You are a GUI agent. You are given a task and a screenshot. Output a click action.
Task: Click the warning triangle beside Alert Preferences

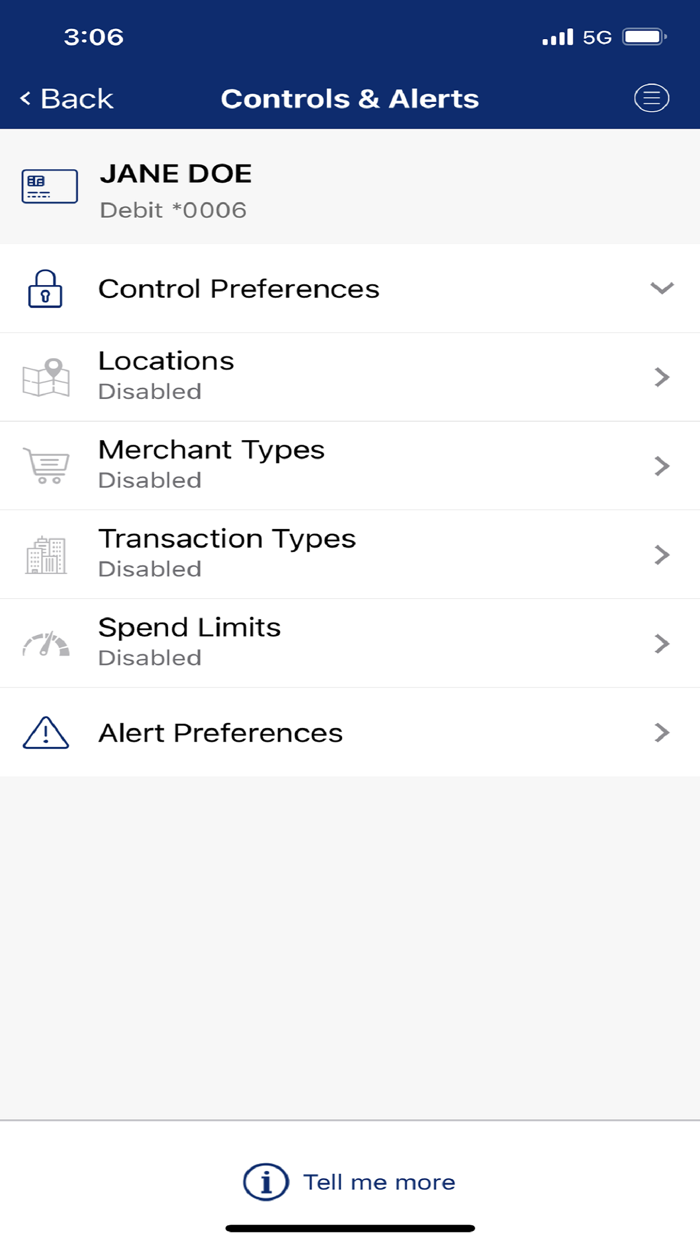45,732
